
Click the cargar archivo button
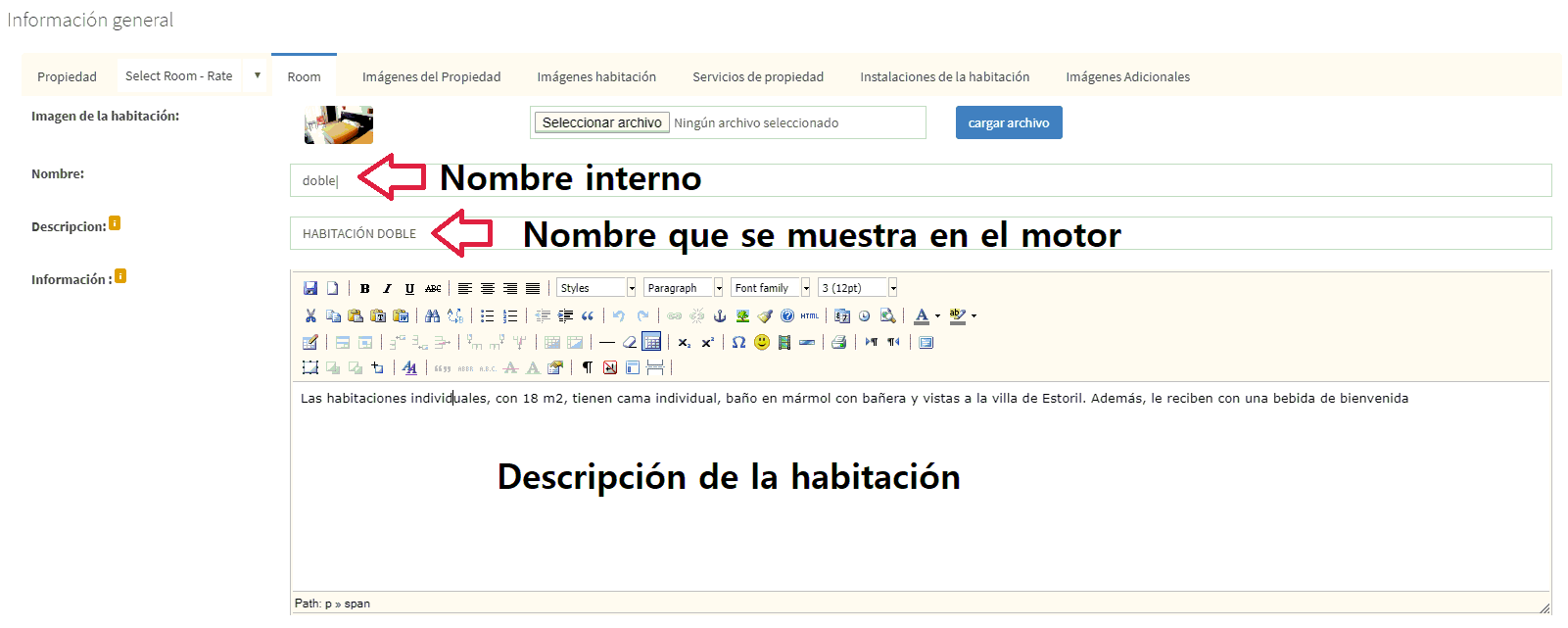click(1008, 122)
